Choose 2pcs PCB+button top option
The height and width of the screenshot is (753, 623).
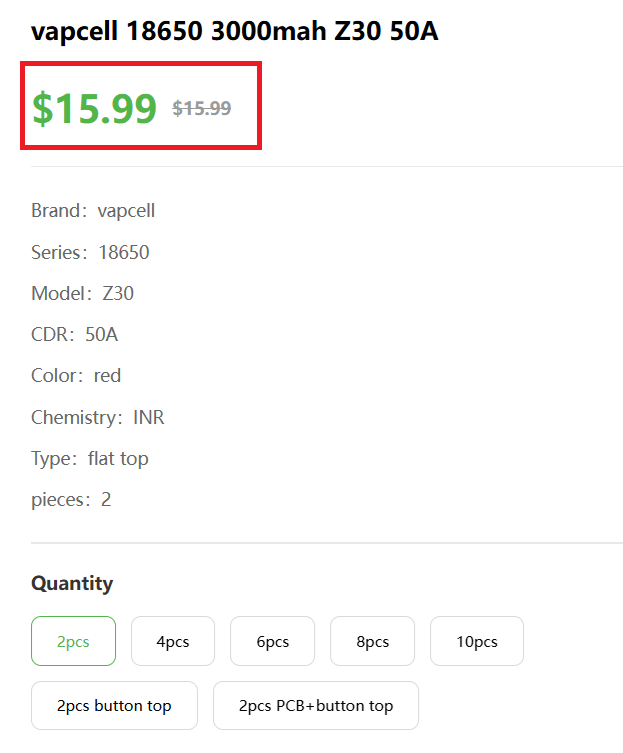pos(315,705)
